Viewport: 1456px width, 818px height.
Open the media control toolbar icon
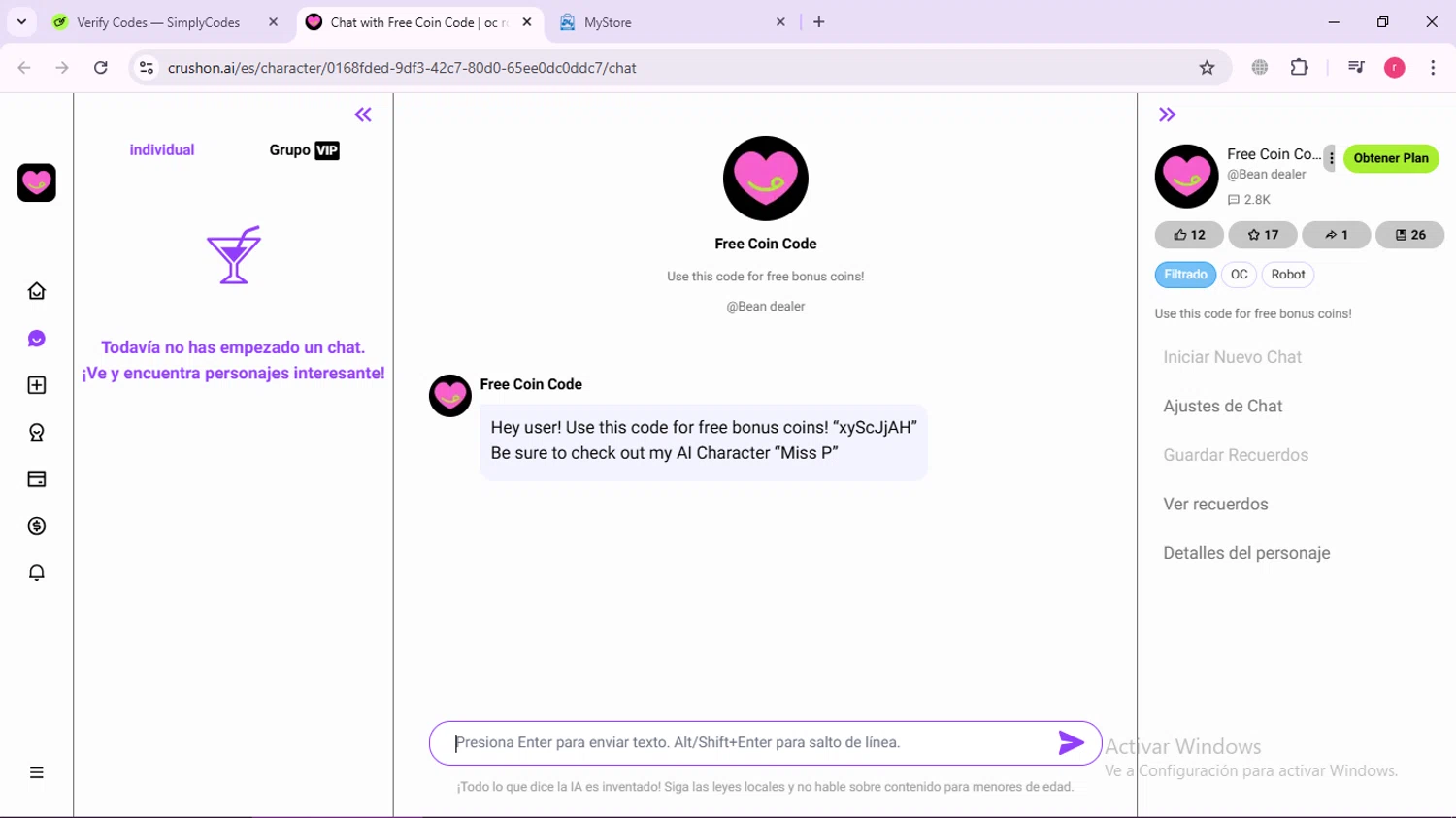1356,68
